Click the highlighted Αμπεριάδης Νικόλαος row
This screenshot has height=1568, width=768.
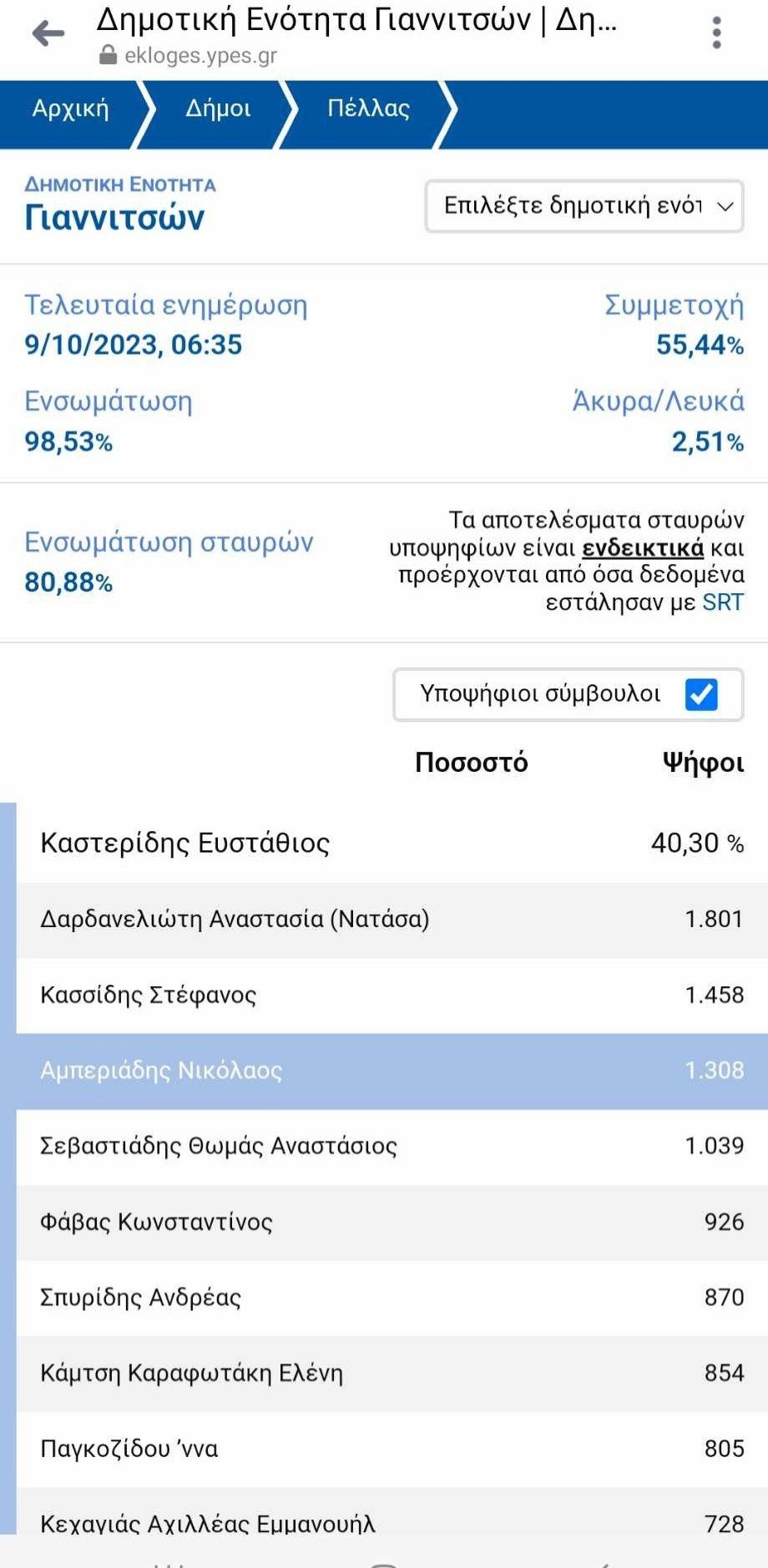(x=392, y=1071)
